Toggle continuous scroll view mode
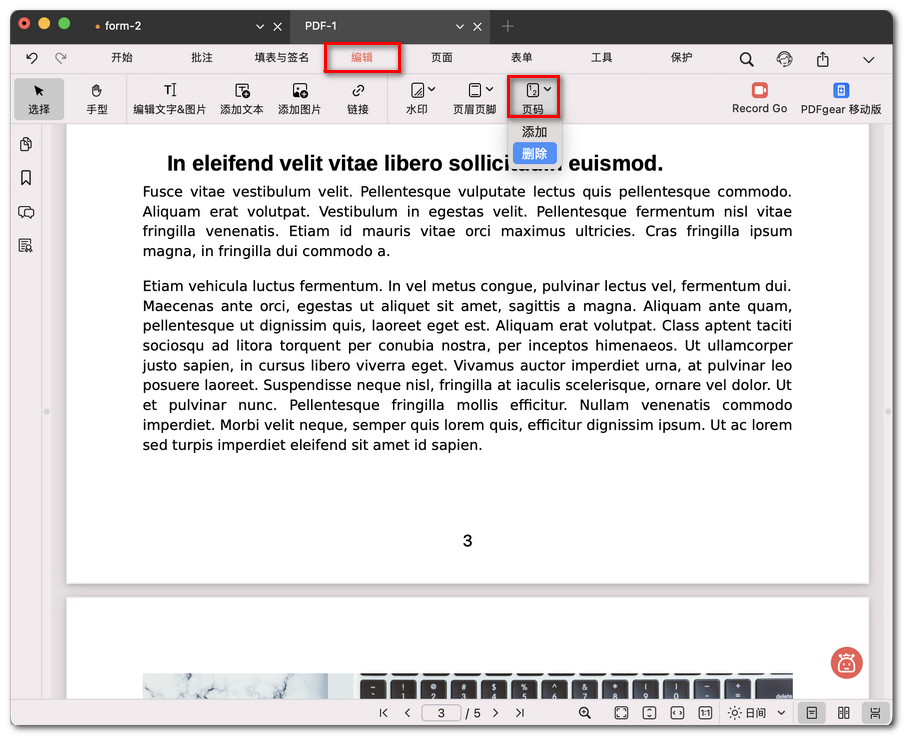Screen dimensions: 904x736 pyautogui.click(x=875, y=712)
